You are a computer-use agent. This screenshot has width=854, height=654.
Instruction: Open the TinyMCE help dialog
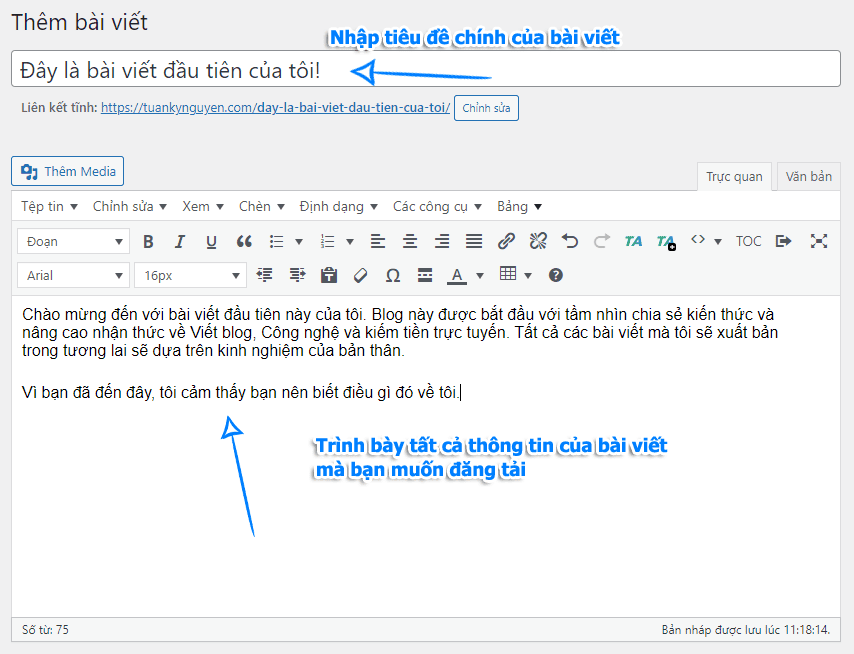554,274
